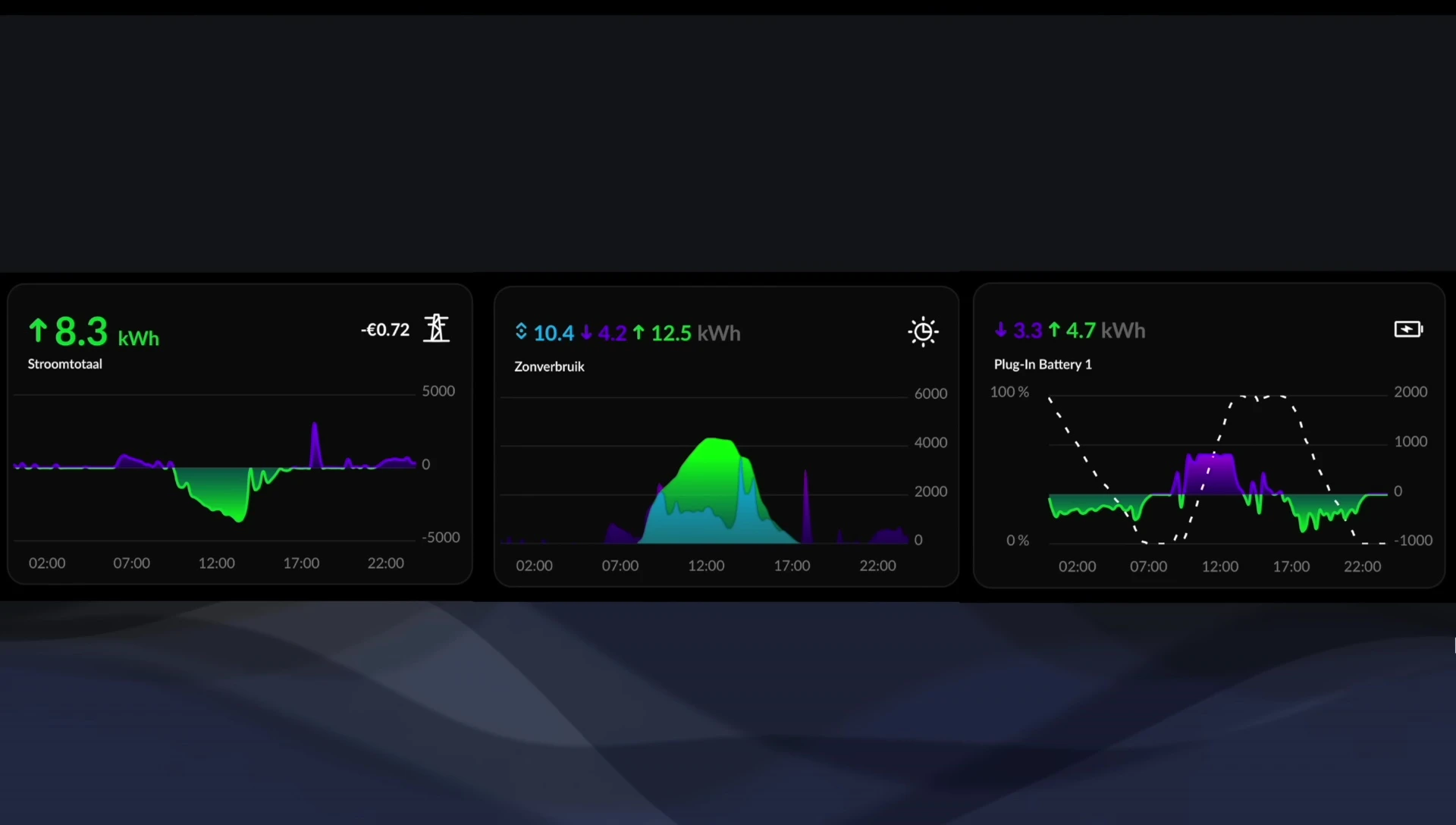Click the Zonverbruik label

(x=549, y=366)
